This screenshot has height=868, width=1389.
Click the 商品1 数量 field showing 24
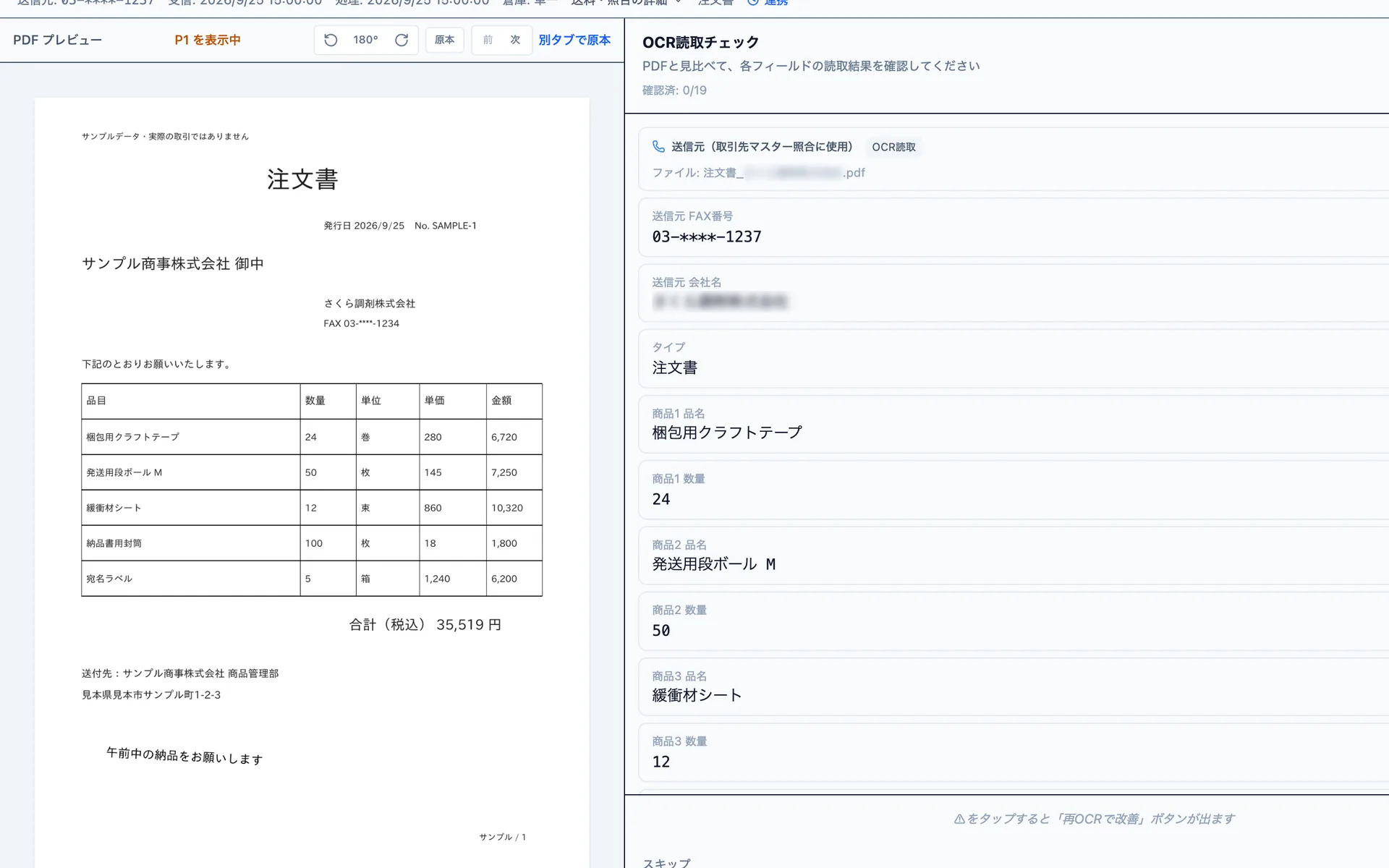(x=1013, y=490)
